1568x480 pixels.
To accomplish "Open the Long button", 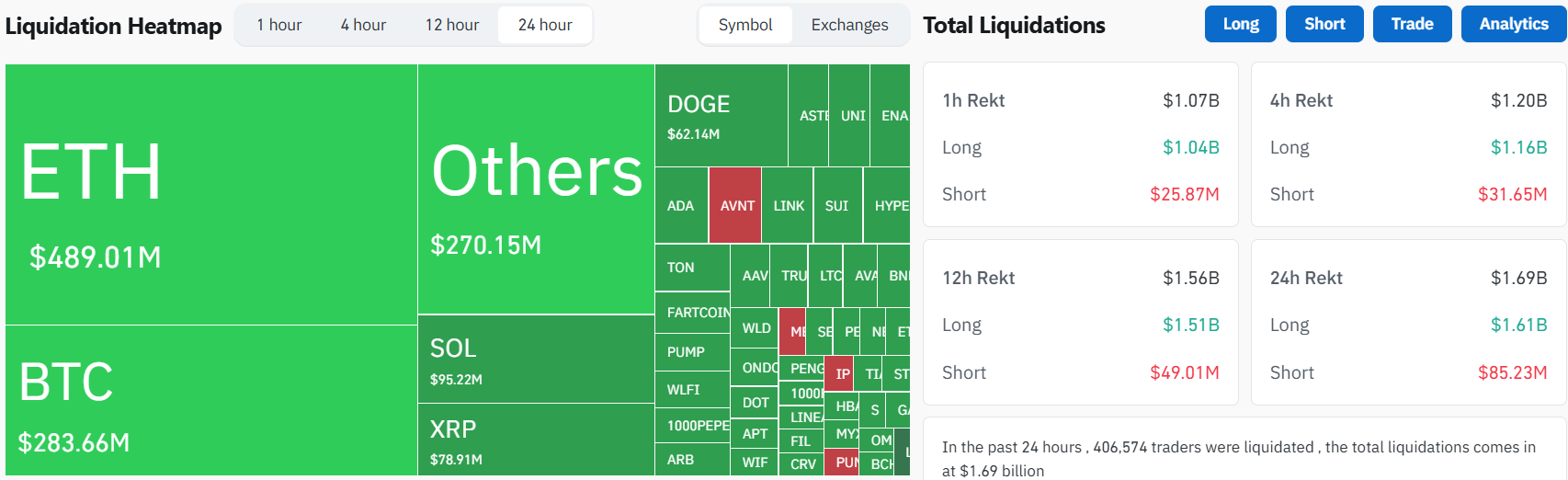I will [x=1241, y=24].
